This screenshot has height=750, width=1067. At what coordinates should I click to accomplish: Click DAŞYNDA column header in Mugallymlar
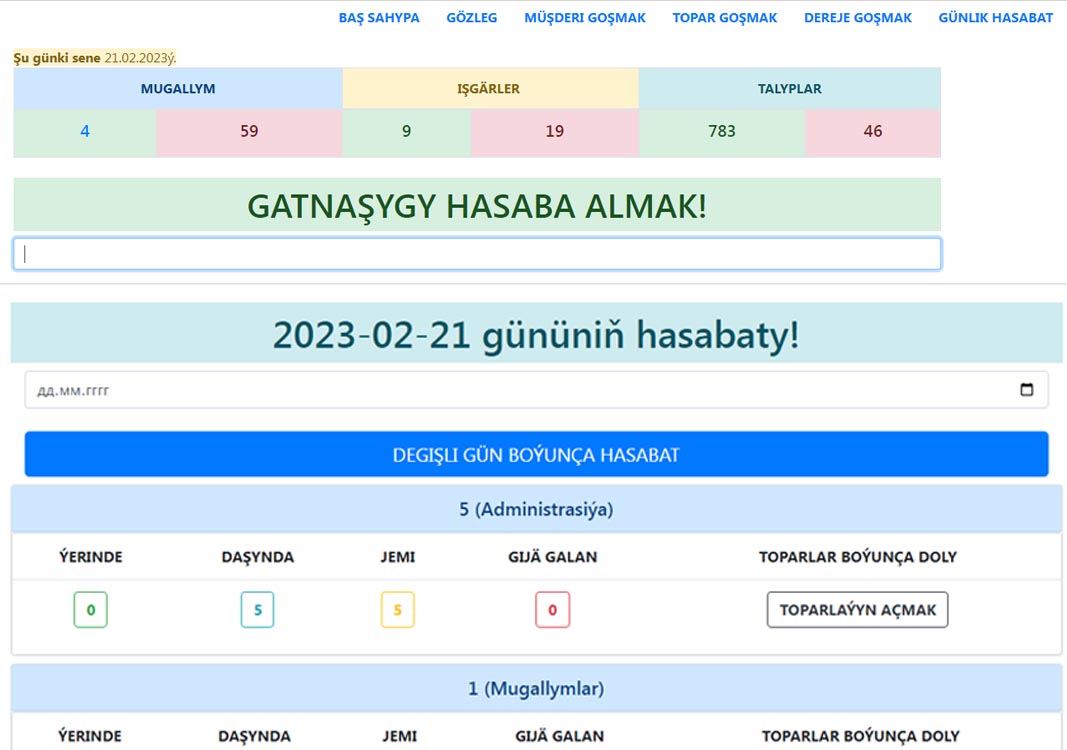(x=254, y=736)
